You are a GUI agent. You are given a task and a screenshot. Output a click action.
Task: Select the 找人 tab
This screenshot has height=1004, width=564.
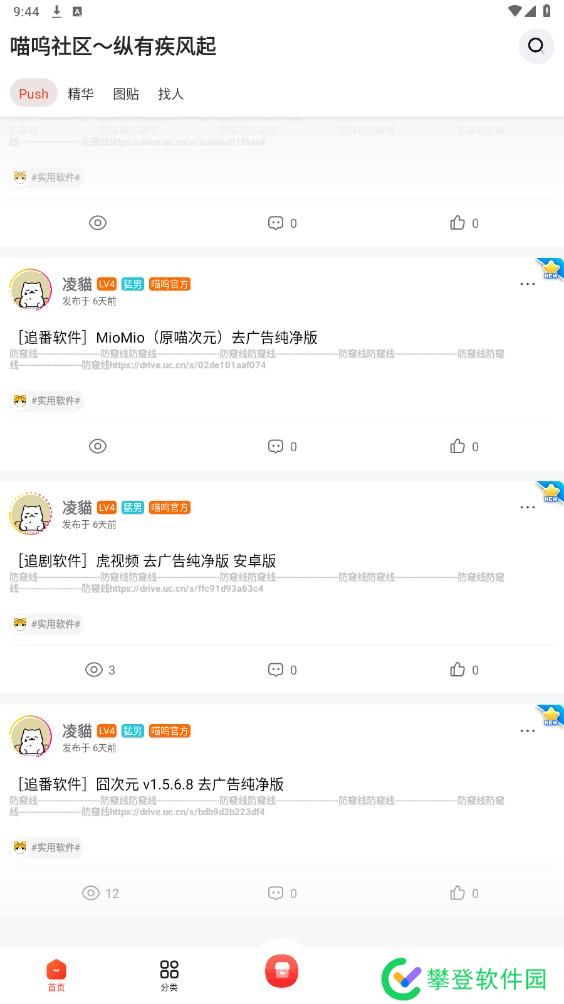(x=171, y=94)
